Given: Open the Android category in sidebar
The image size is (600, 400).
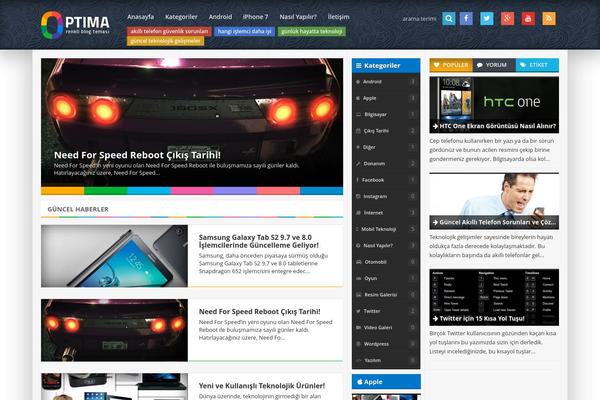Looking at the screenshot, I should pos(386,82).
